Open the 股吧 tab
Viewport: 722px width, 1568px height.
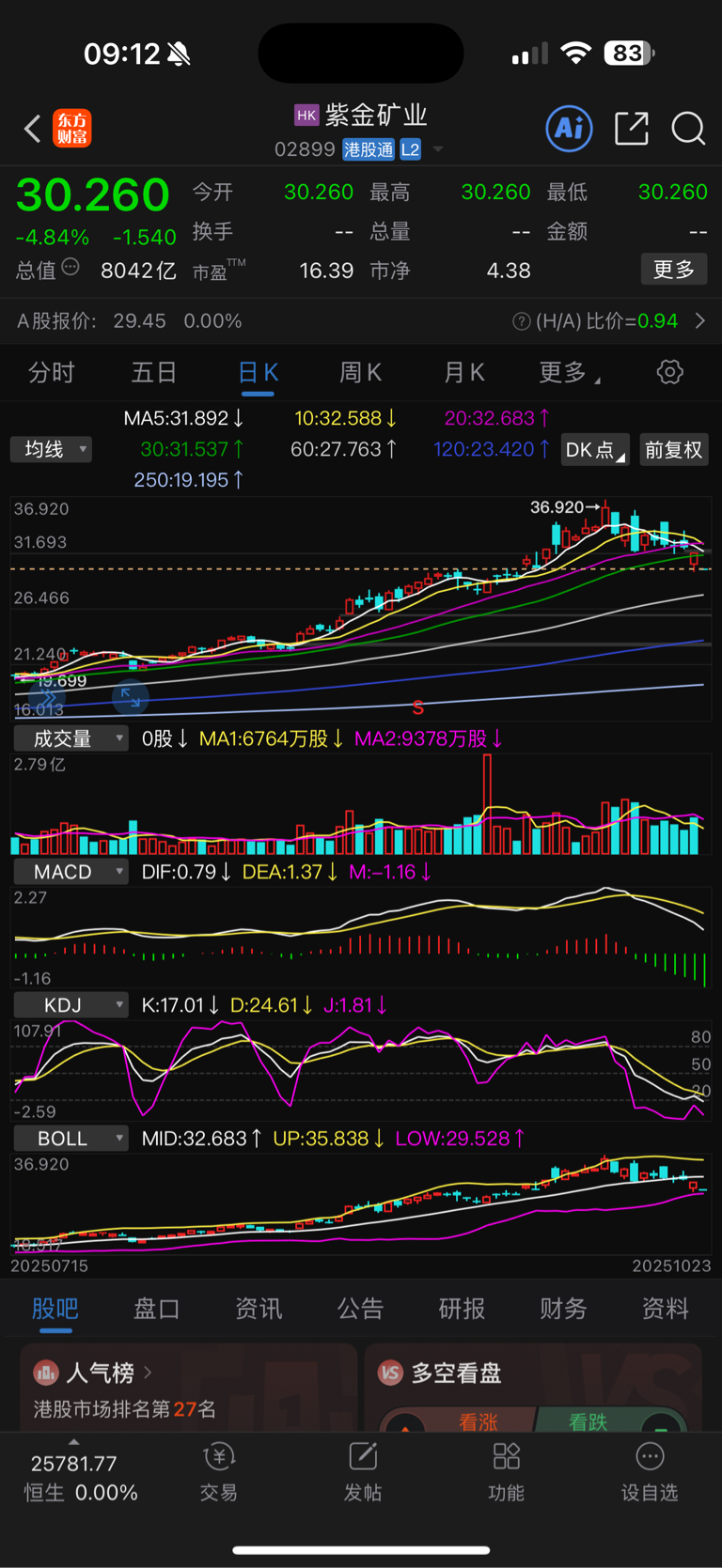(x=55, y=1309)
